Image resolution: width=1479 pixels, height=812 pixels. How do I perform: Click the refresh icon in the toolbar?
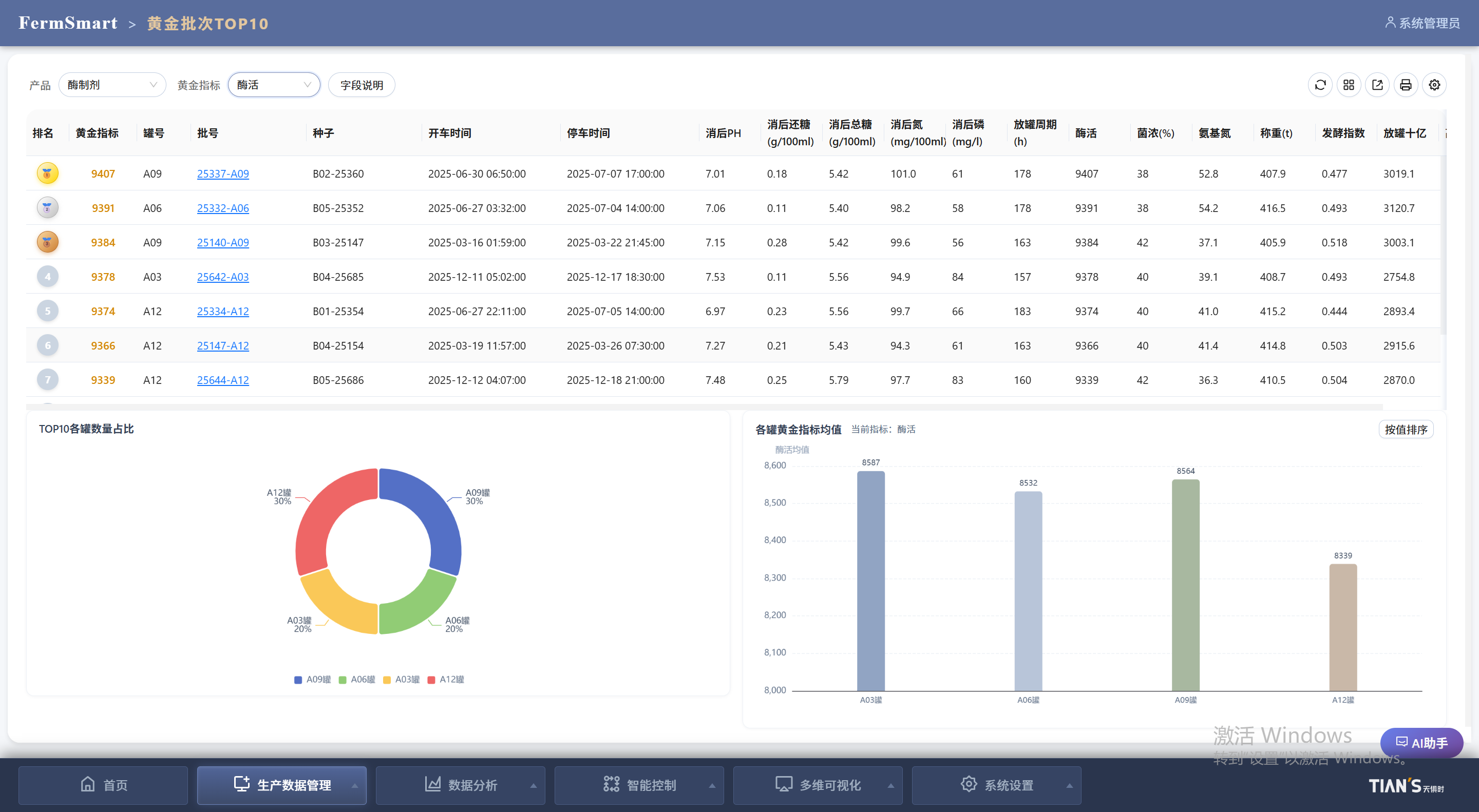[1320, 85]
